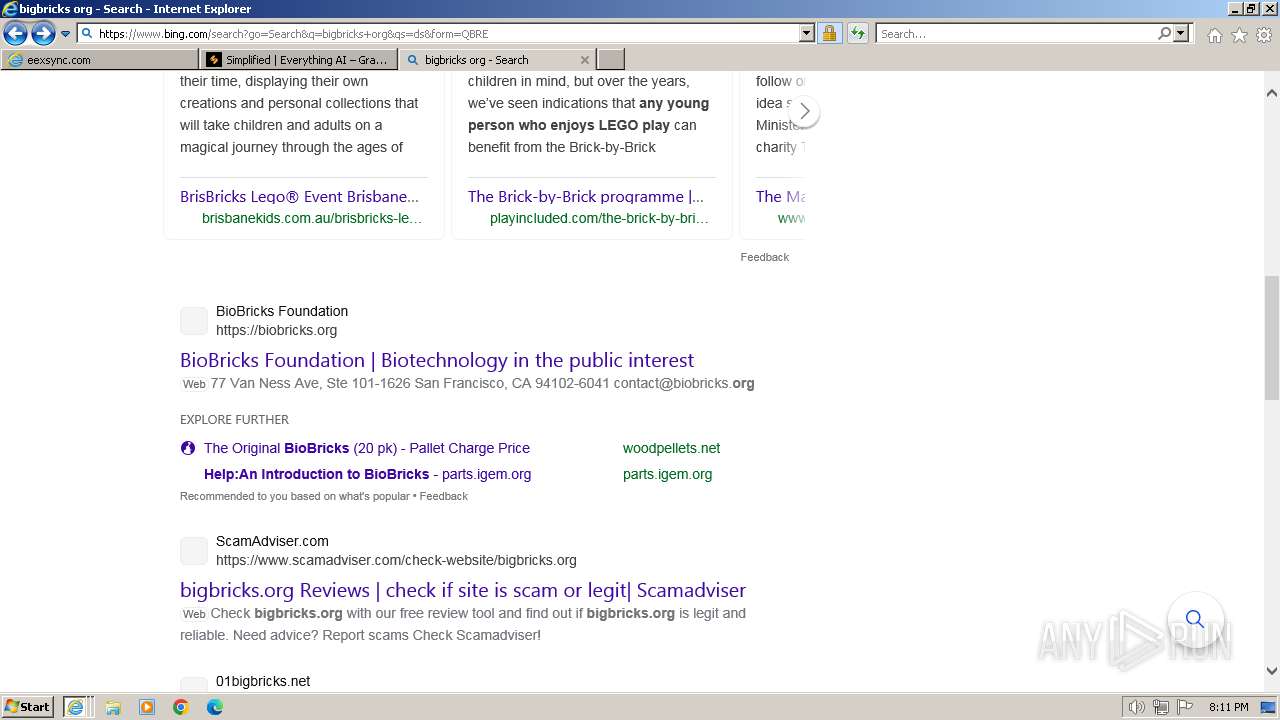
Task: Click the EXPLORE FURTHER heading
Action: [234, 419]
